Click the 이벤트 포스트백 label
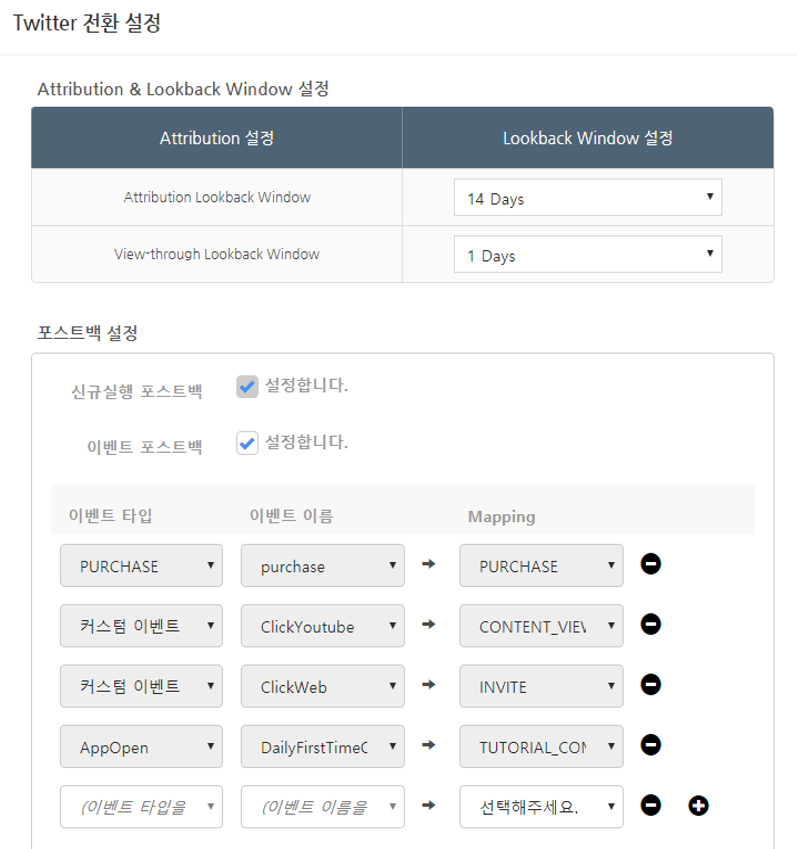Image resolution: width=797 pixels, height=849 pixels. (x=145, y=447)
